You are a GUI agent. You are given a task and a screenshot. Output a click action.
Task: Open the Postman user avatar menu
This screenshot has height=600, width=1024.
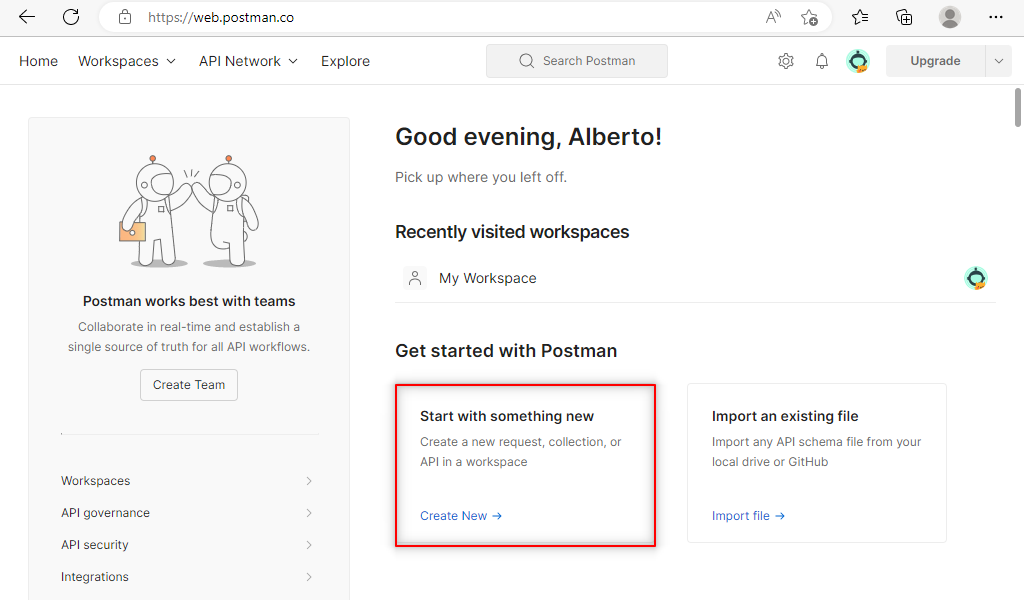pos(858,61)
